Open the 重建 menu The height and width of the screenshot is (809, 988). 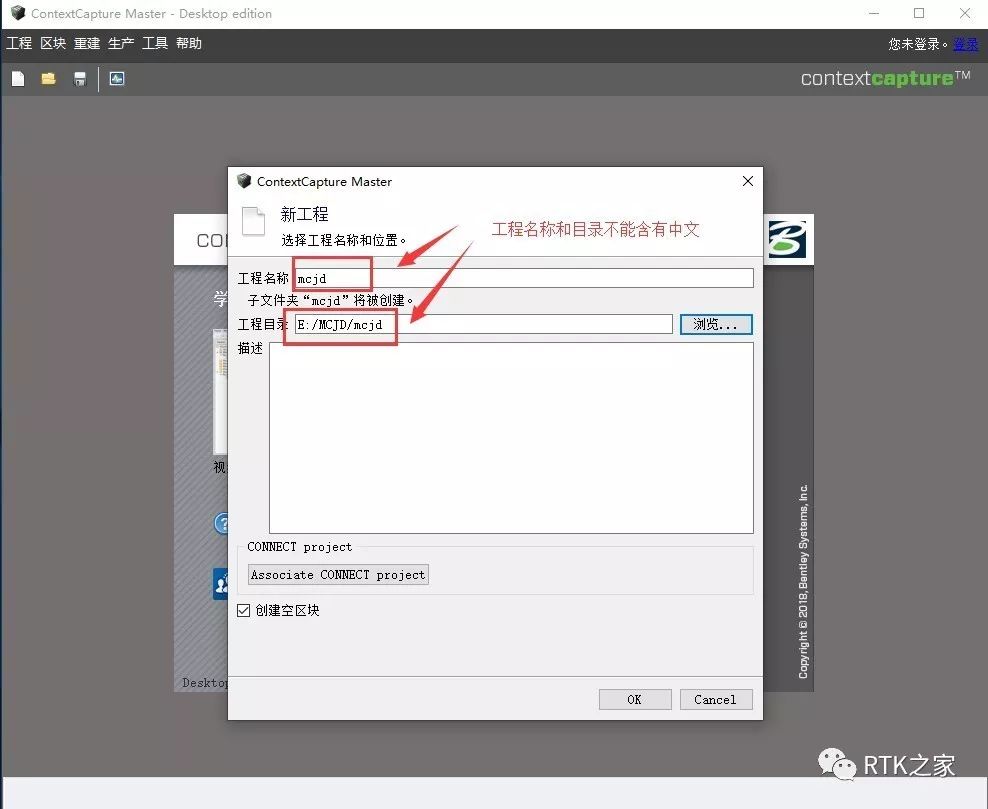[87, 43]
